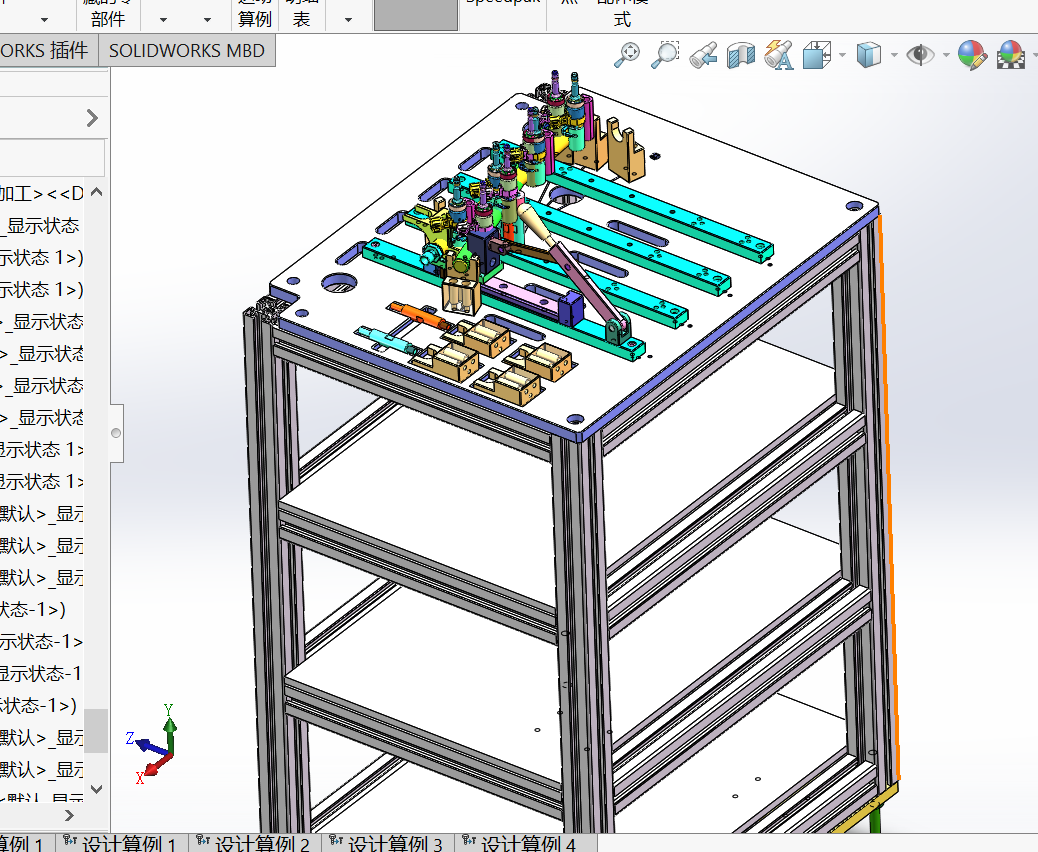Click the green Y axis of triad
Viewport: 1038px width, 852px height.
(x=170, y=728)
